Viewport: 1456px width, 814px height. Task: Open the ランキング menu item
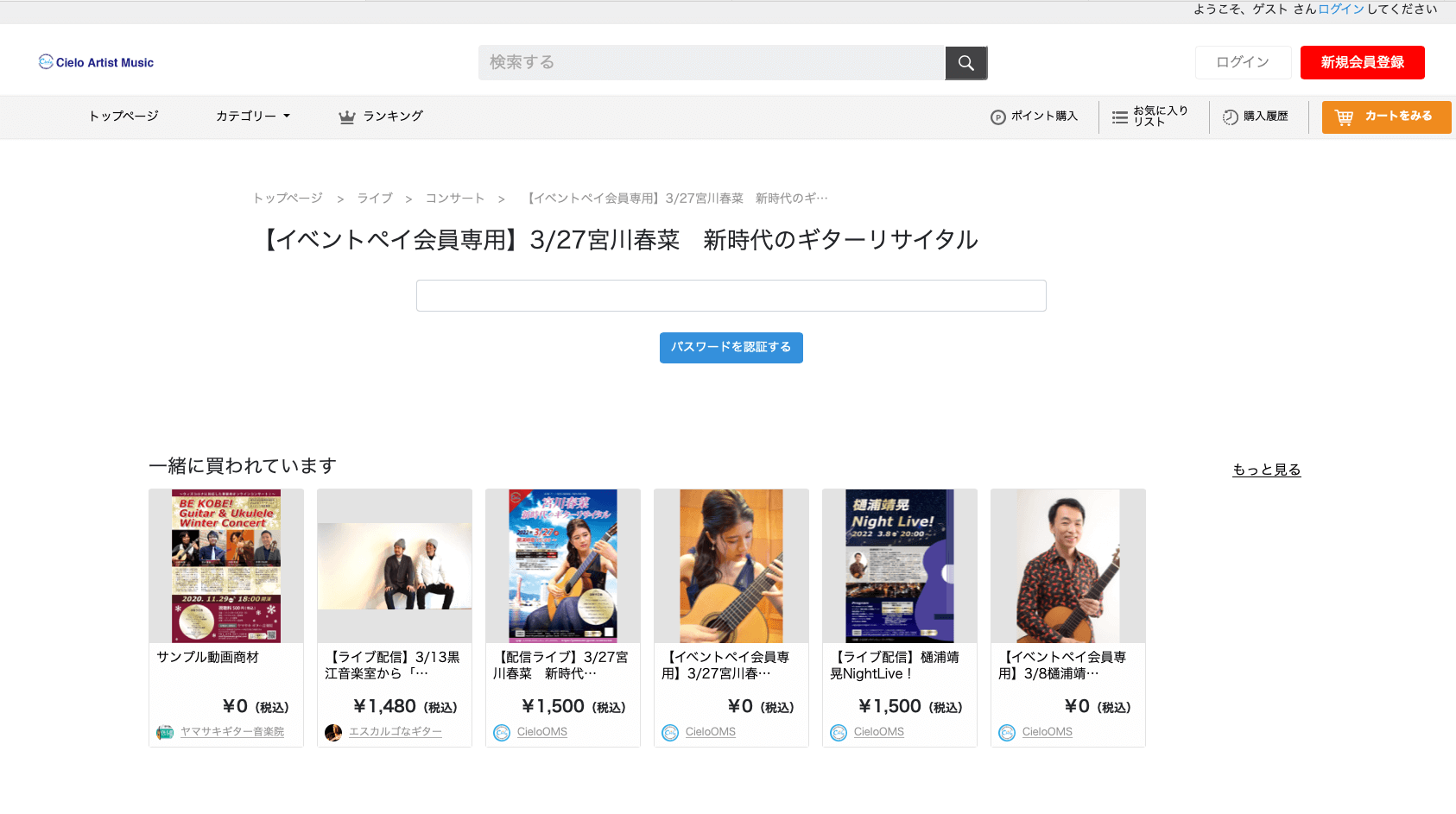[393, 116]
